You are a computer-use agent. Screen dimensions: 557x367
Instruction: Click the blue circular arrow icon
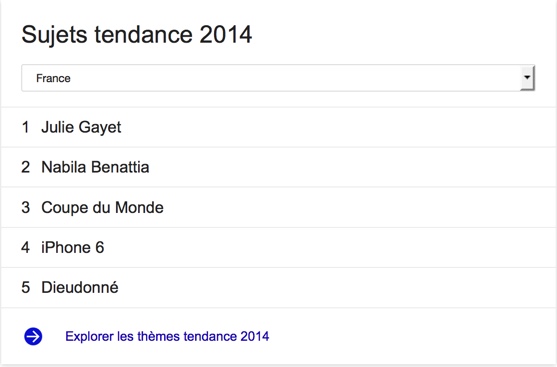coord(33,336)
